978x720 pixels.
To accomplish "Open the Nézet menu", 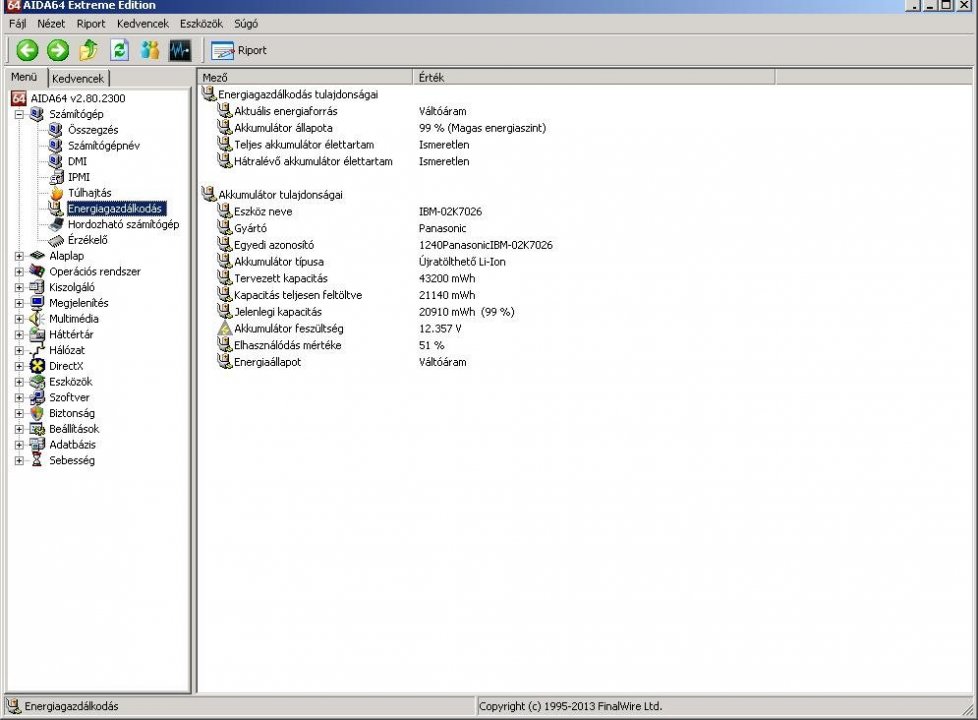I will coord(51,24).
